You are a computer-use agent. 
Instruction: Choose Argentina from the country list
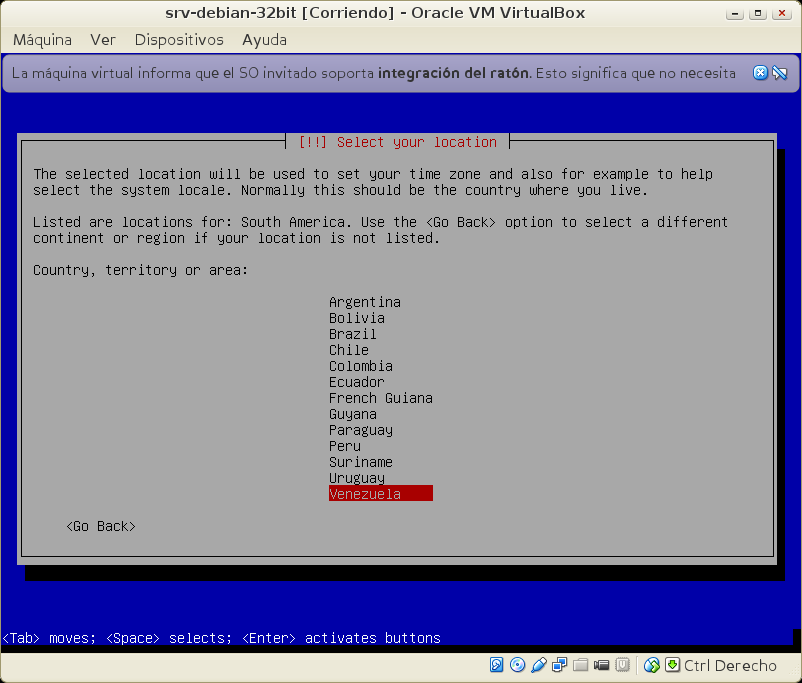tap(365, 302)
